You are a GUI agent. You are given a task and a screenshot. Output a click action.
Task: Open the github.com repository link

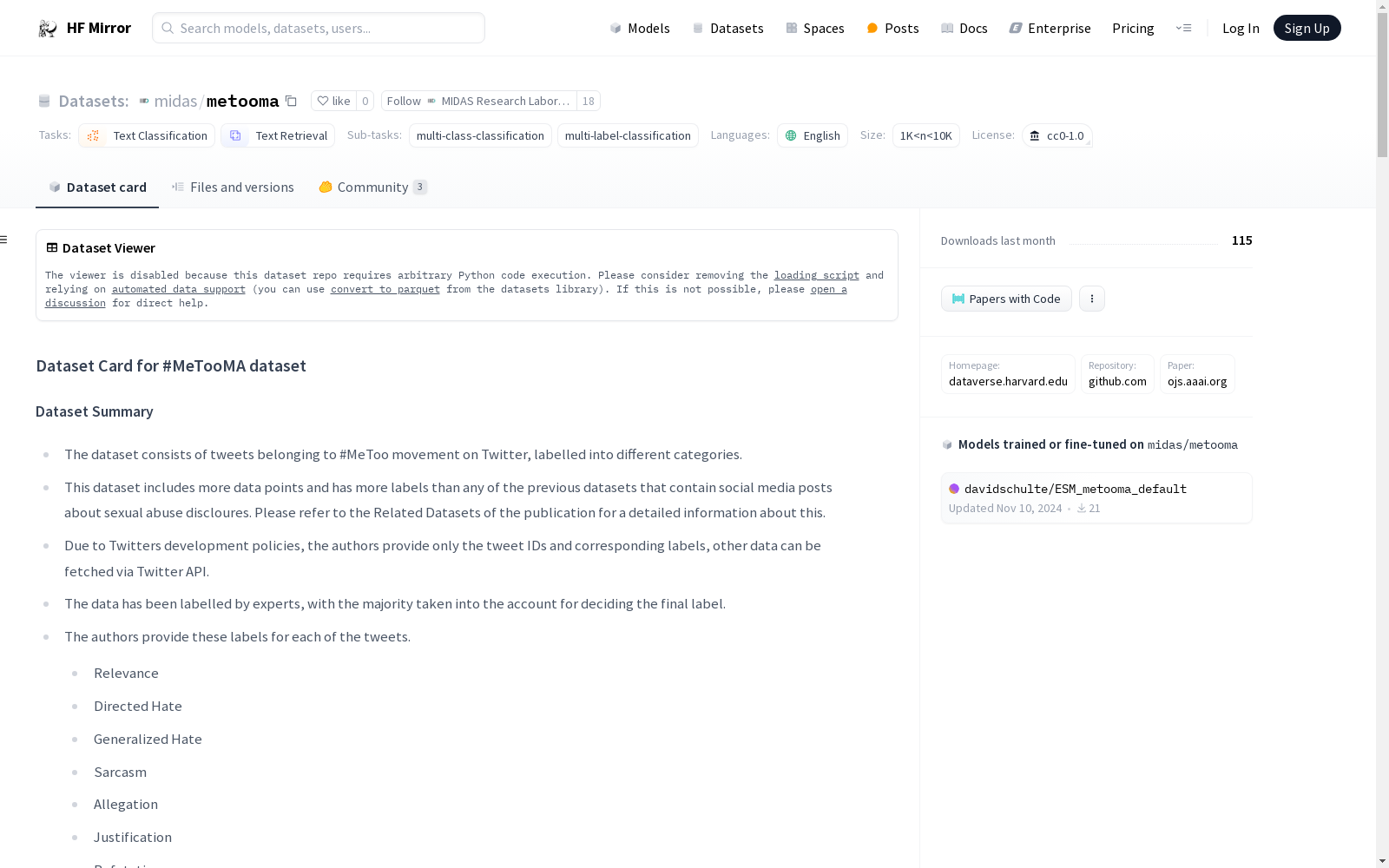point(1117,374)
